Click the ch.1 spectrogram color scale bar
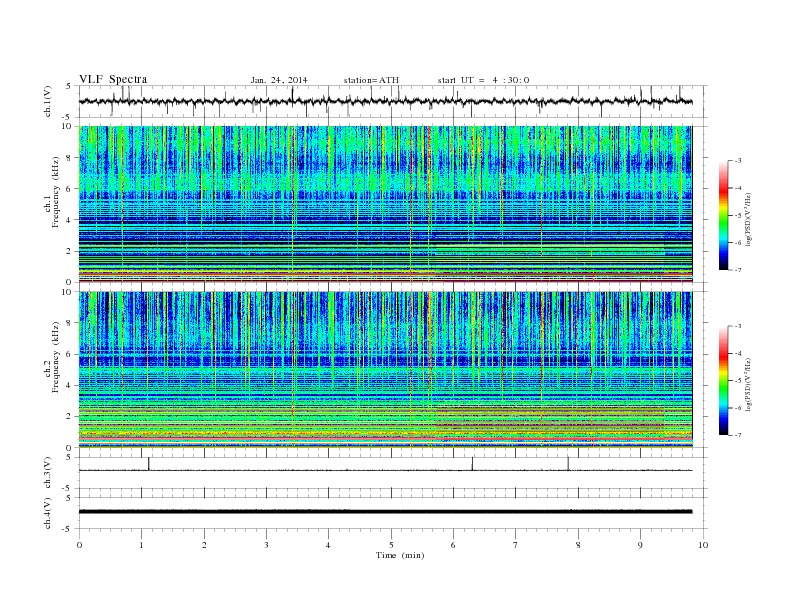The image size is (792, 612). coord(723,216)
